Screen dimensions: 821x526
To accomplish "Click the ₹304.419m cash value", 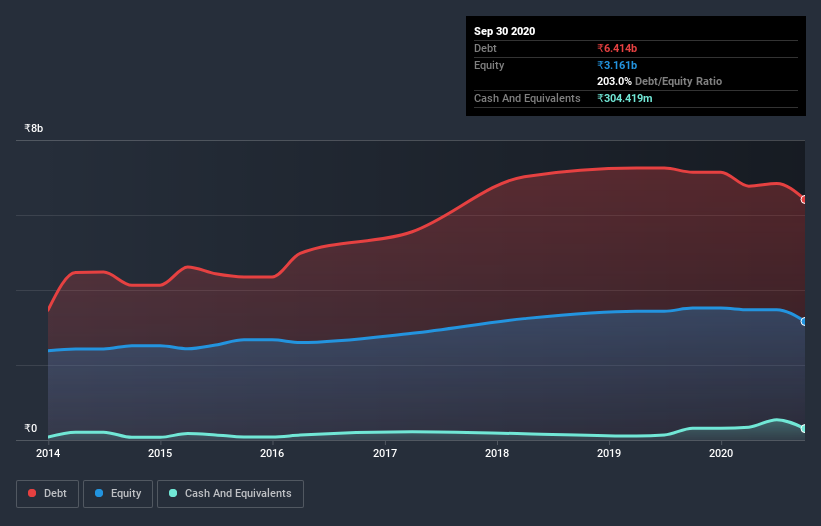I will pyautogui.click(x=625, y=98).
